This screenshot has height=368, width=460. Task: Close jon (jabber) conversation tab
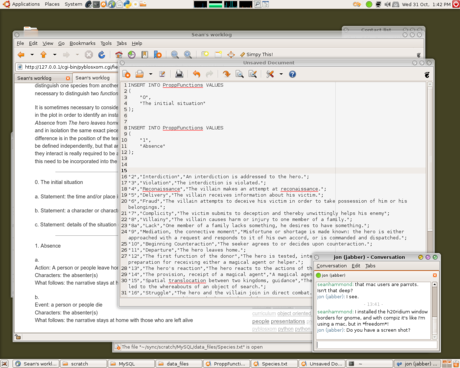435,275
